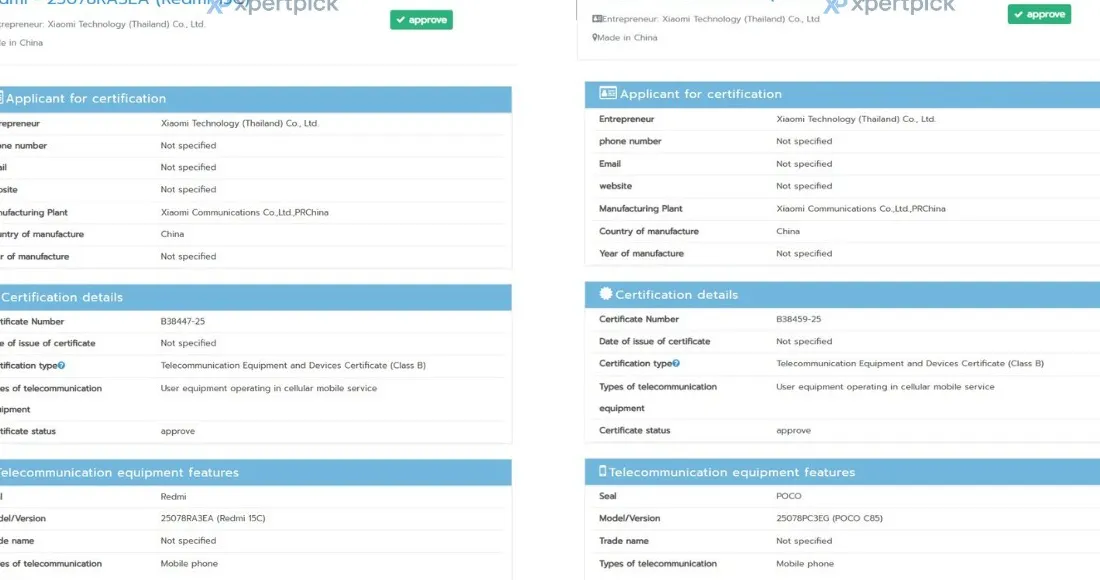Click the phone icon beside right Telecommunication equipment features
This screenshot has width=1100, height=580.
(x=602, y=471)
